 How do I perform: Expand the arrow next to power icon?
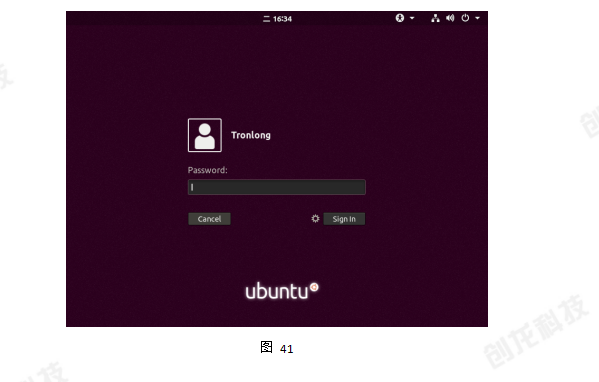pyautogui.click(x=477, y=18)
